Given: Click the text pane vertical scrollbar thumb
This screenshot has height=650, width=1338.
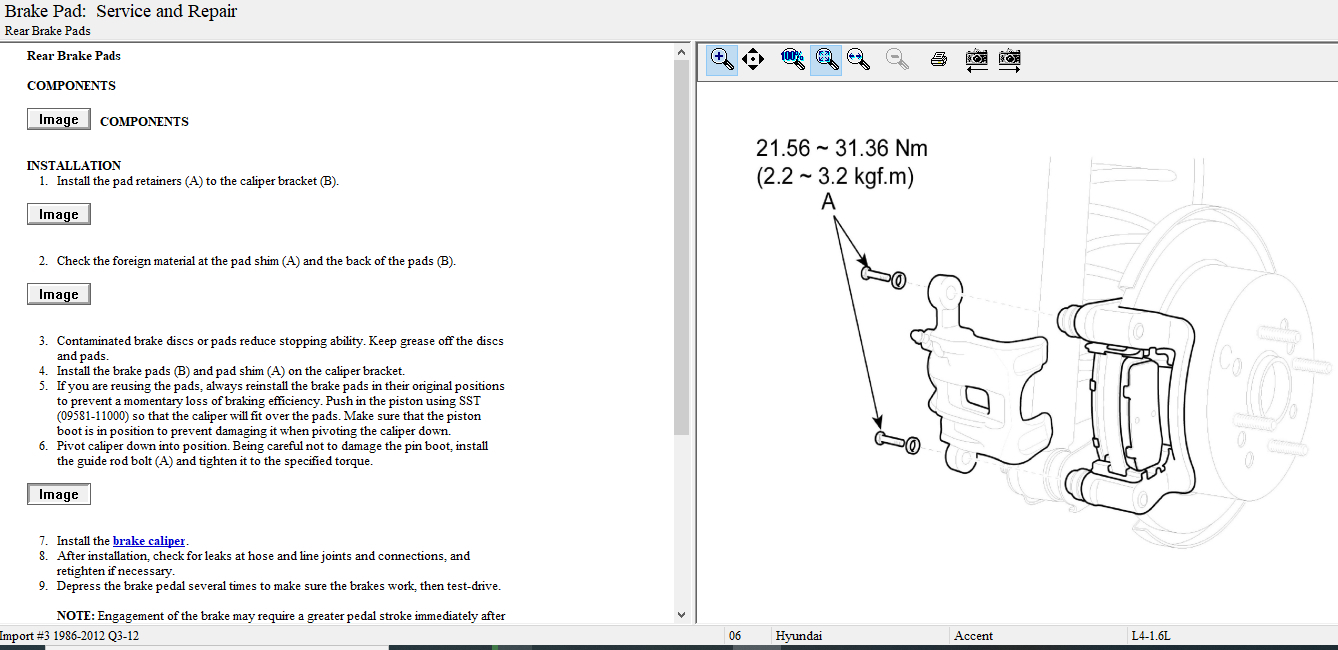Looking at the screenshot, I should (x=682, y=247).
